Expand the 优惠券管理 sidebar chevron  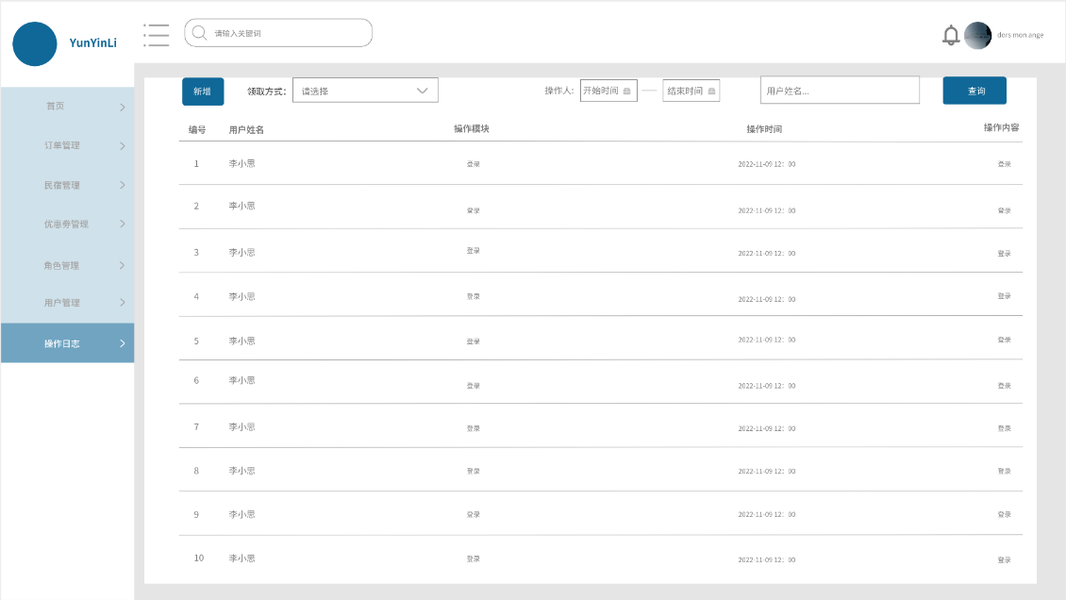pyautogui.click(x=123, y=224)
